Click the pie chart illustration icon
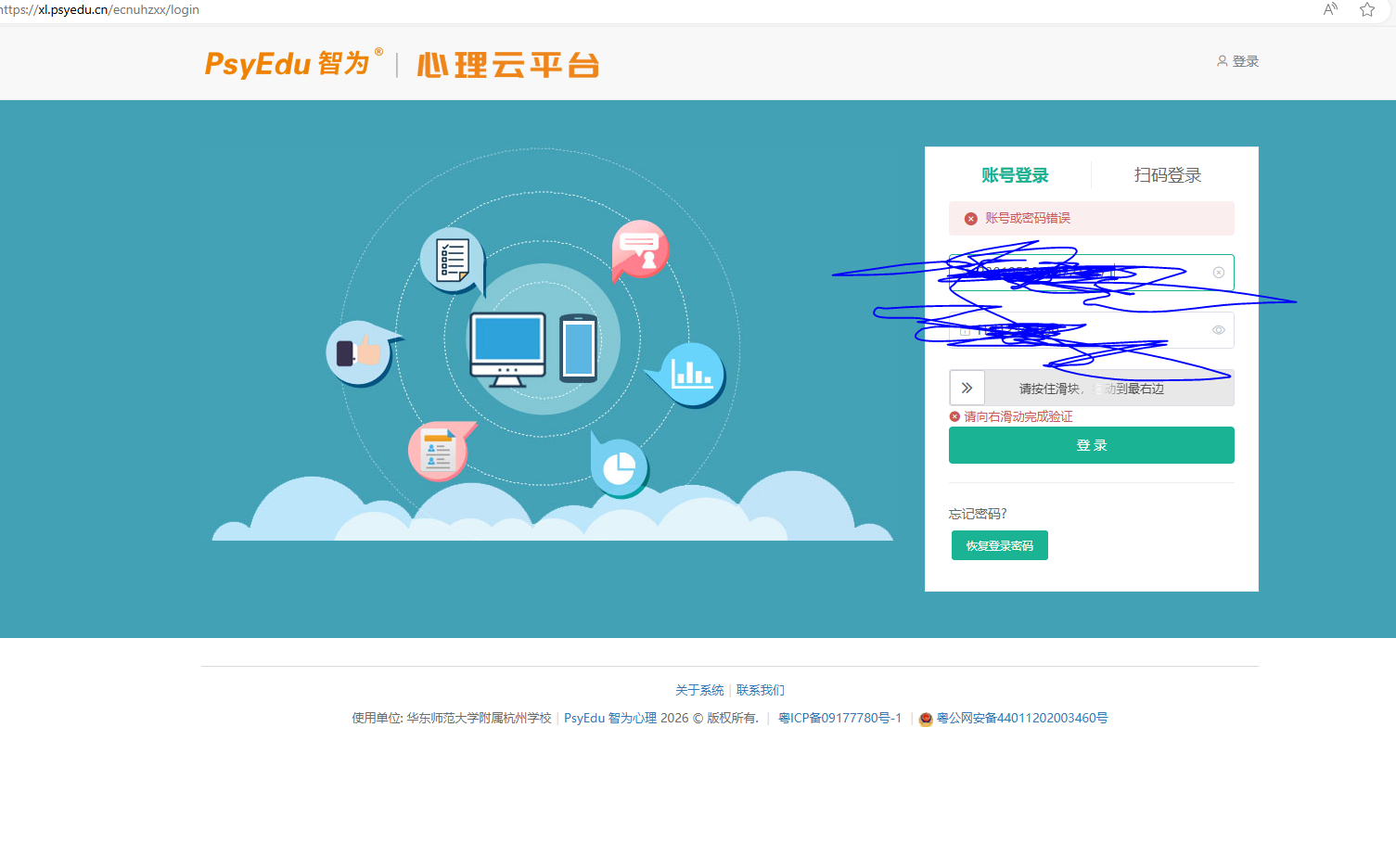Viewport: 1396px width, 868px height. [619, 466]
